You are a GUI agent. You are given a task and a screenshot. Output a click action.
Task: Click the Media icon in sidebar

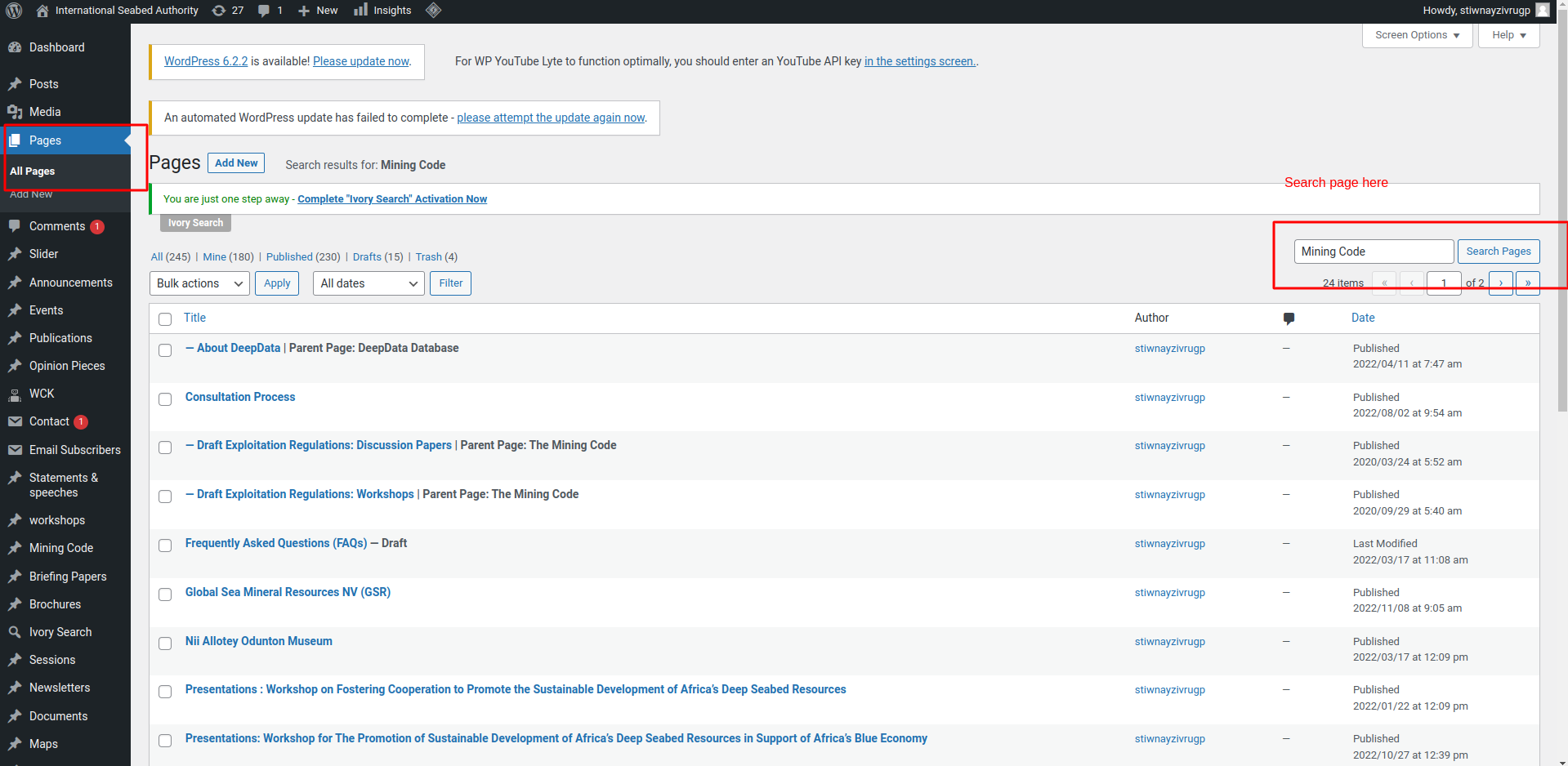[x=15, y=112]
